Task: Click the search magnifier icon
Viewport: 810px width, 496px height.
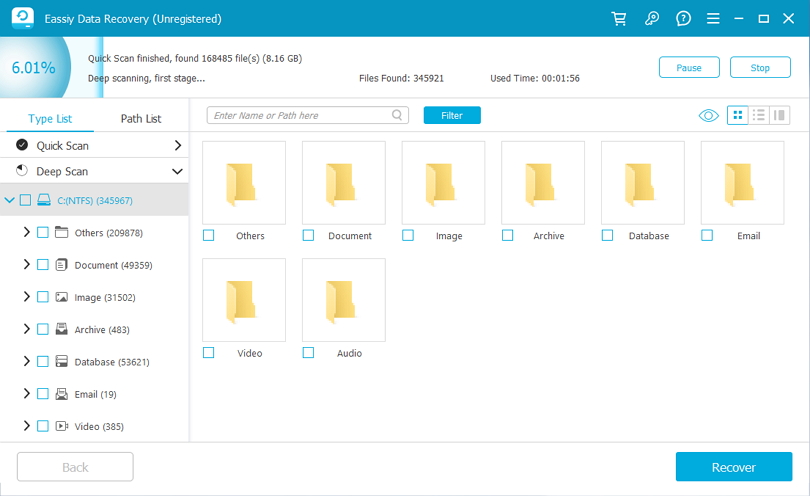Action: [397, 115]
